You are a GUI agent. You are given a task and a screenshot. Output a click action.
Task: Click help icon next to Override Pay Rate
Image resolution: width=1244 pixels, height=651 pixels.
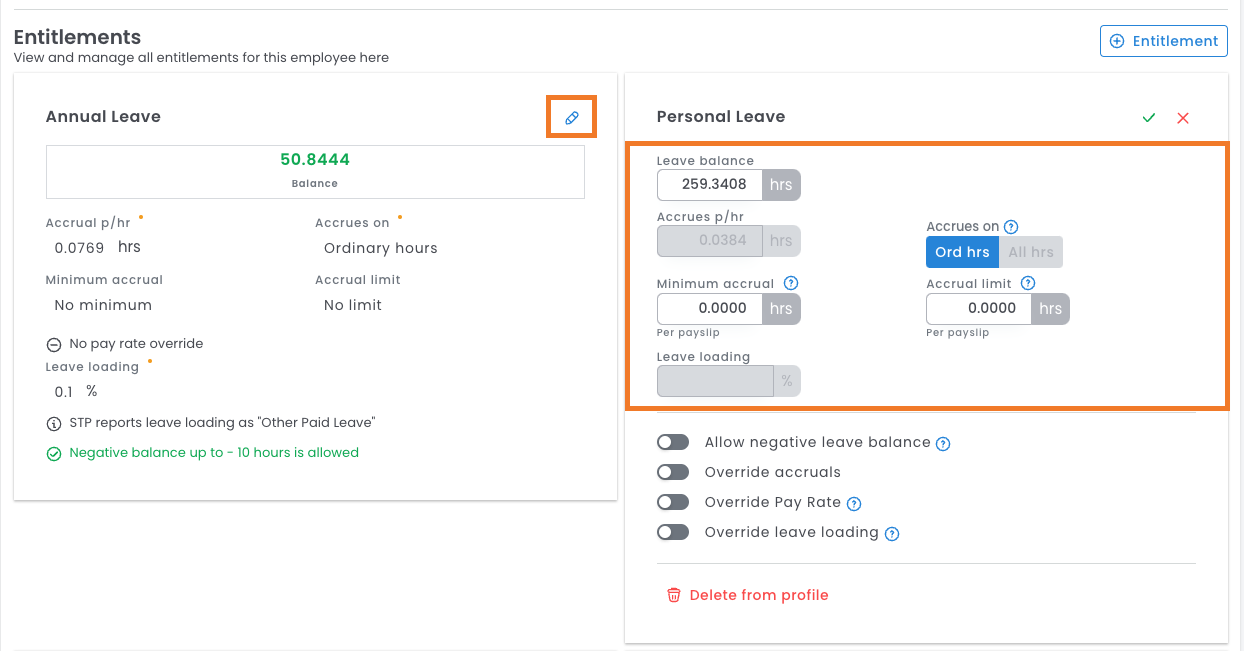tap(854, 503)
